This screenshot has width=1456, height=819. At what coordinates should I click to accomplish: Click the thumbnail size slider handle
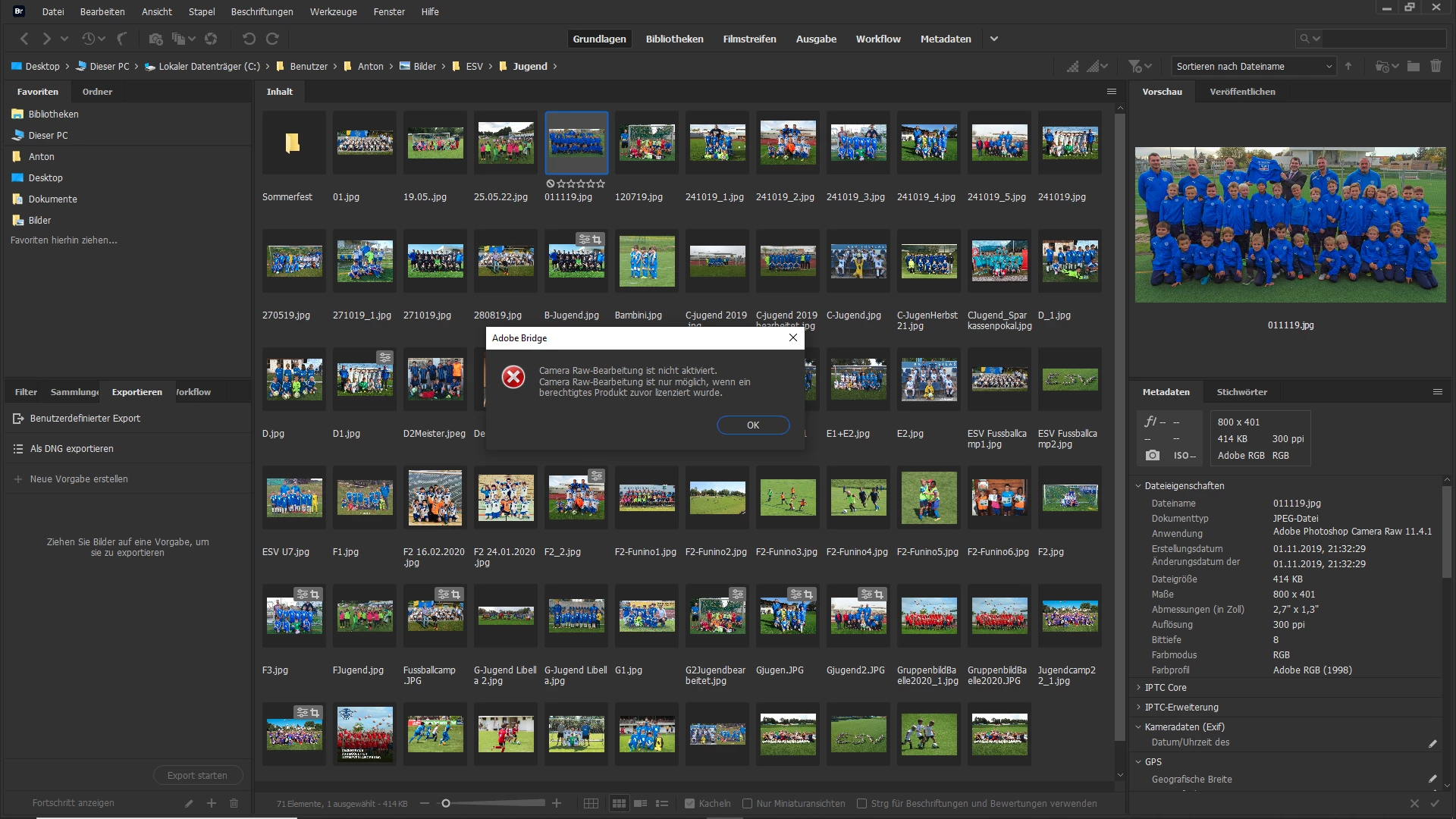(x=446, y=804)
